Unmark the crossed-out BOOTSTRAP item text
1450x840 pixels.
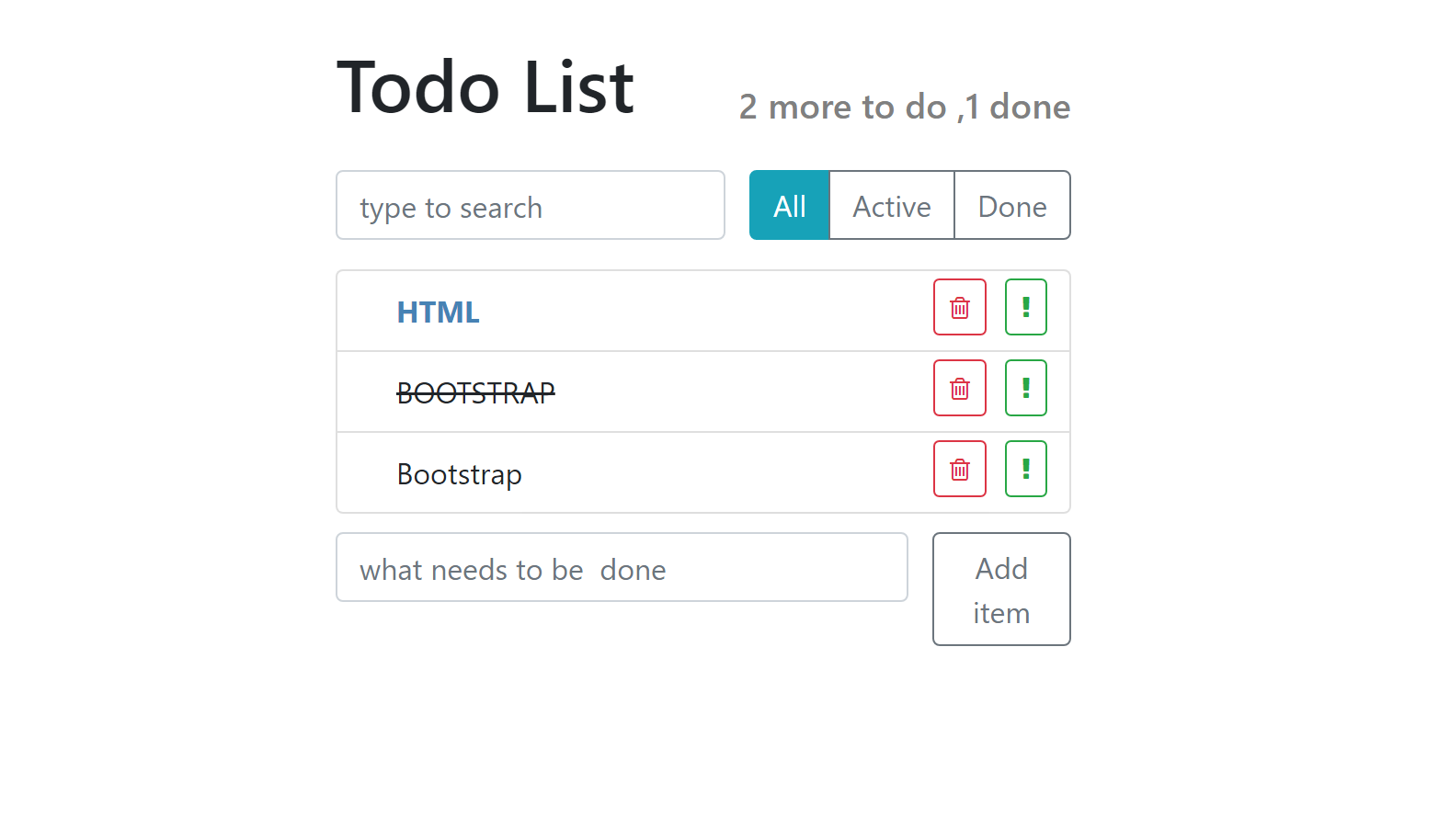tap(475, 393)
